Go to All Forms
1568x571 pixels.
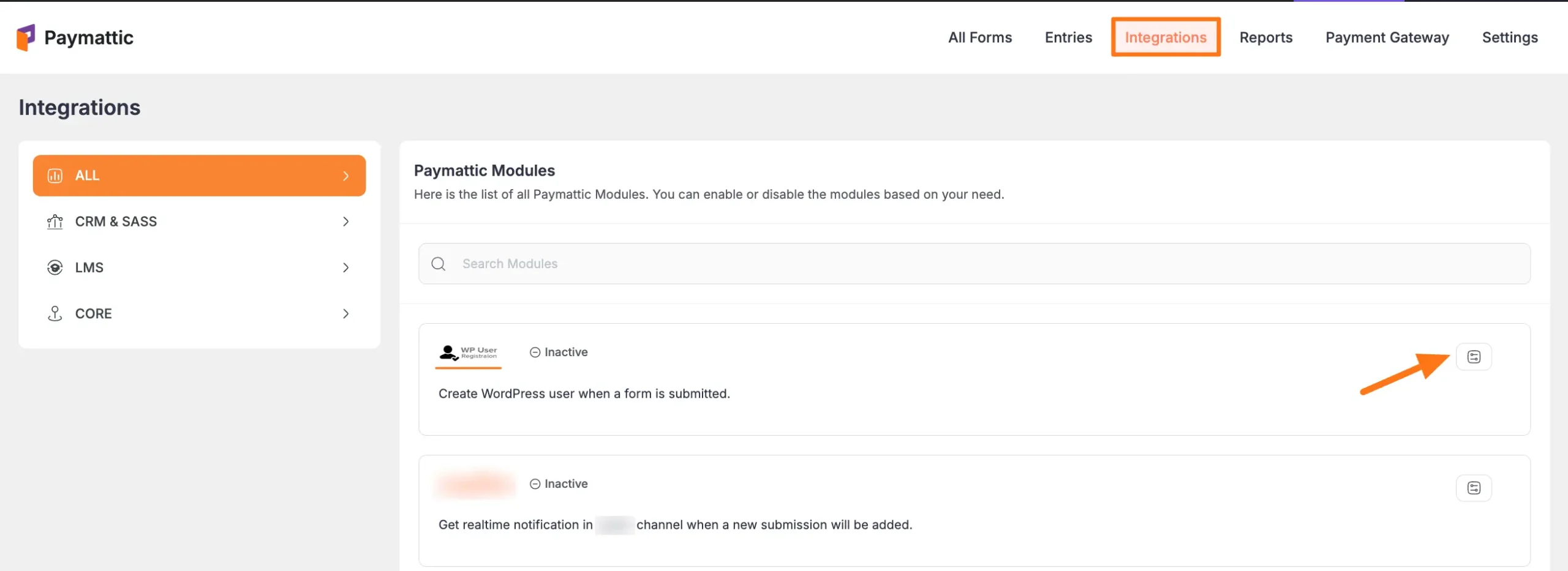[x=979, y=37]
